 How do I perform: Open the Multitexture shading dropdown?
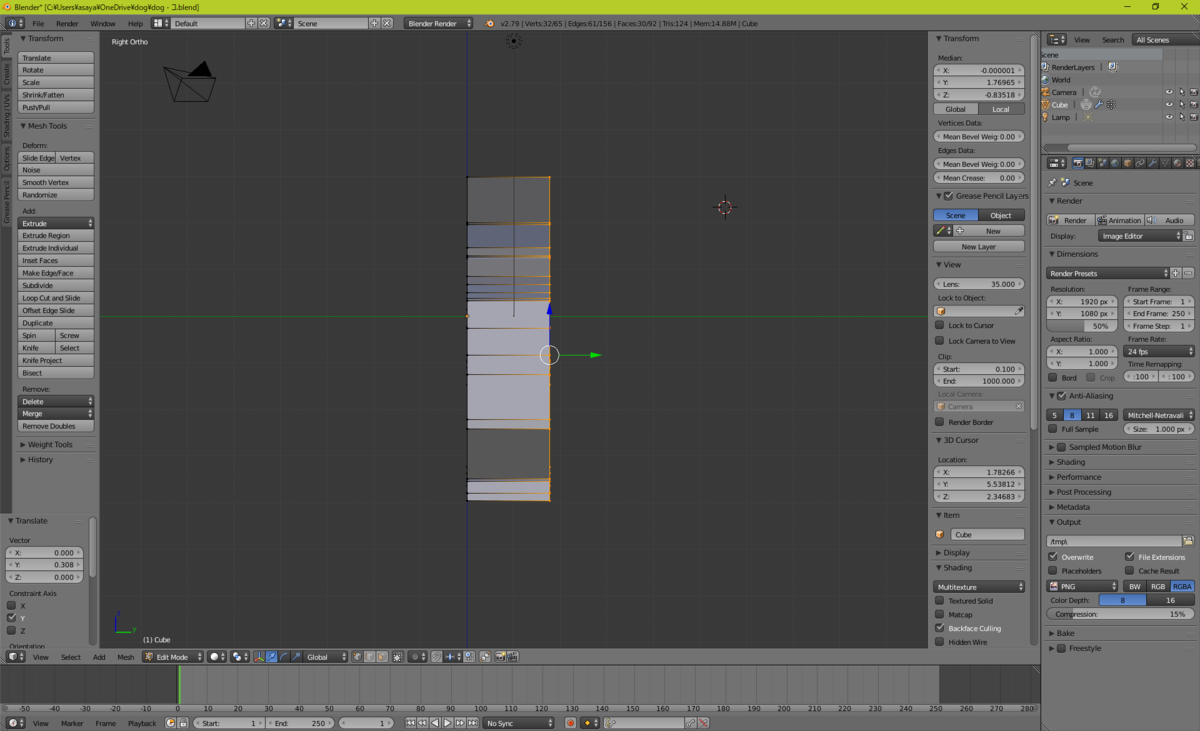(980, 587)
